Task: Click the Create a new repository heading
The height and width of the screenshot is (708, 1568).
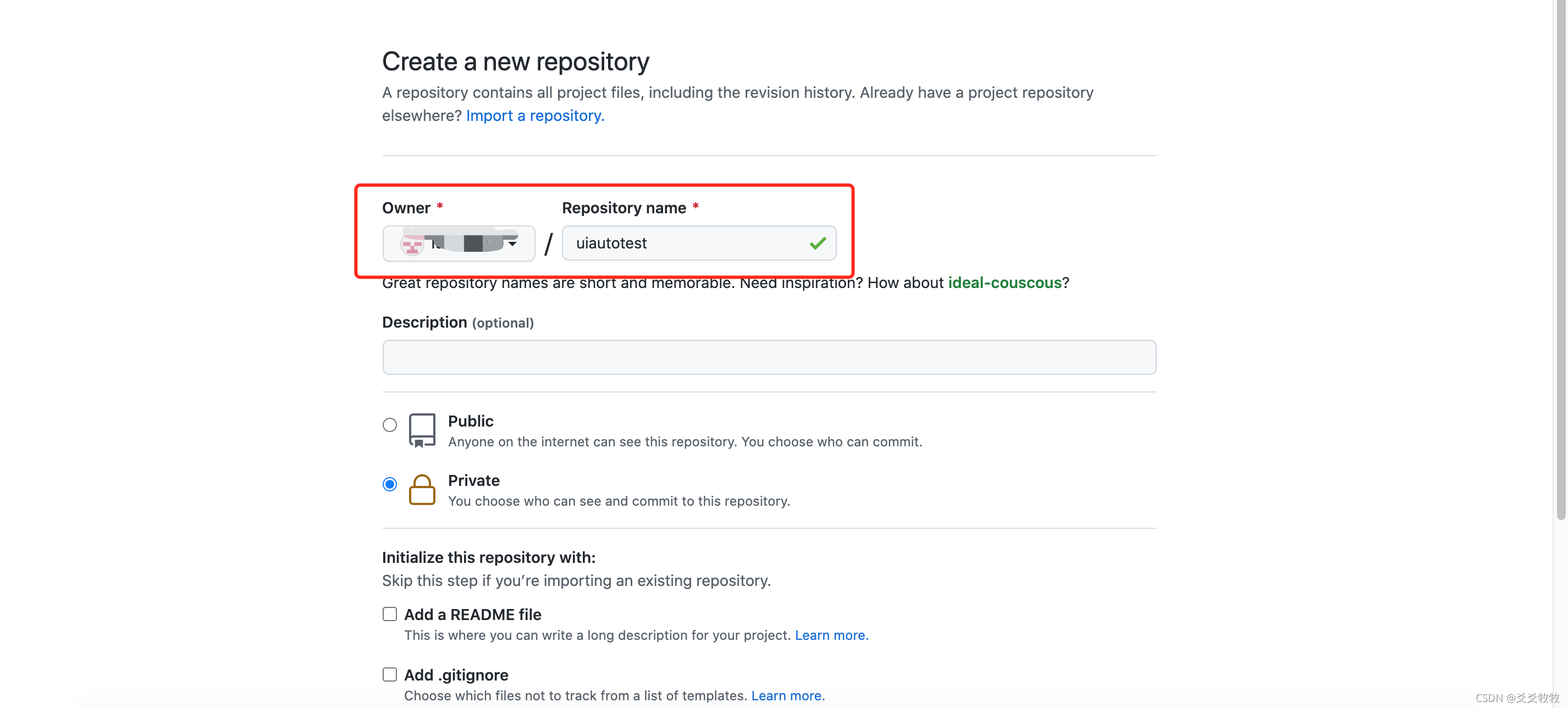Action: [x=516, y=62]
